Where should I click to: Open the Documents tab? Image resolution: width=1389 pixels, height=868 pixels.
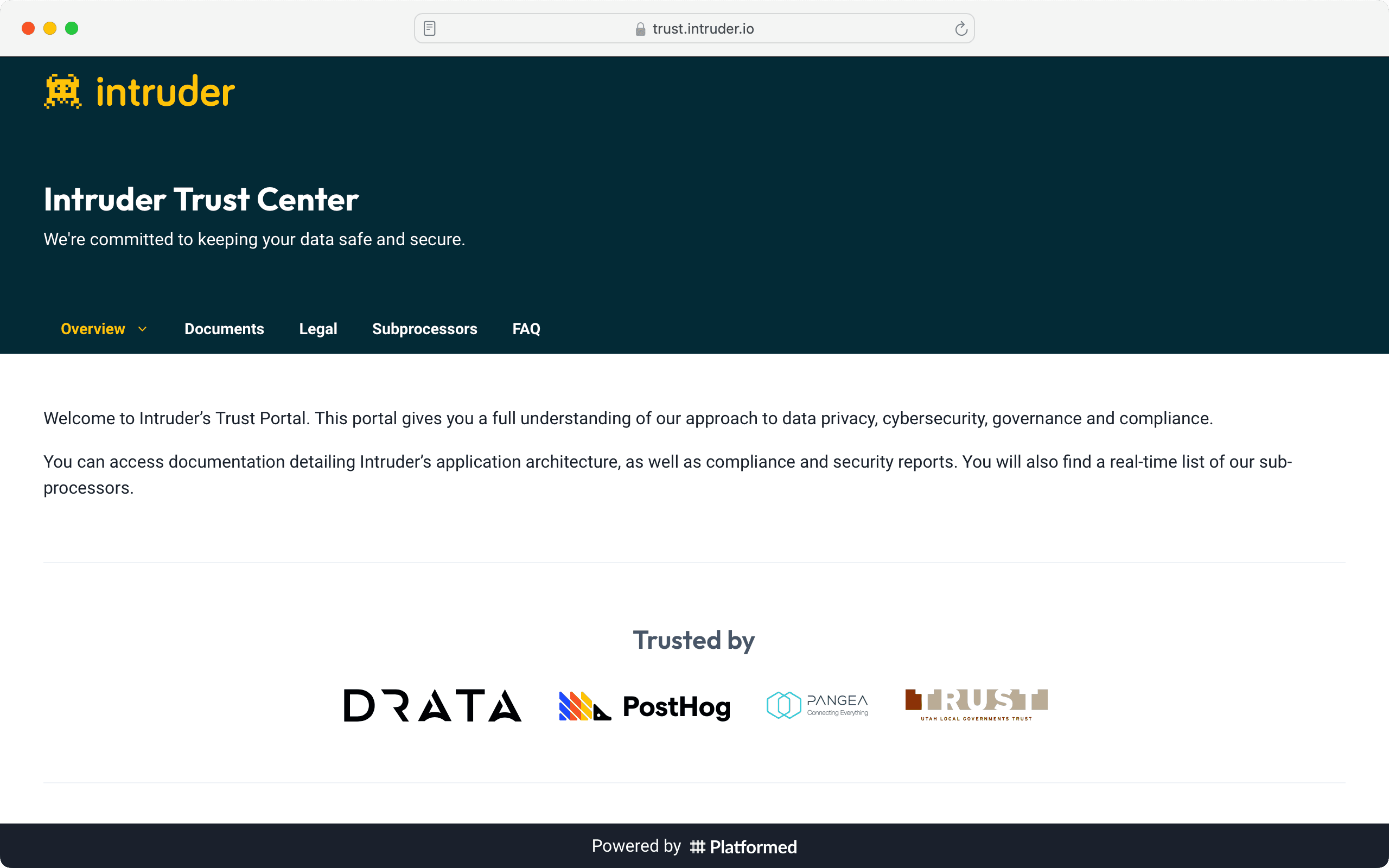224,329
